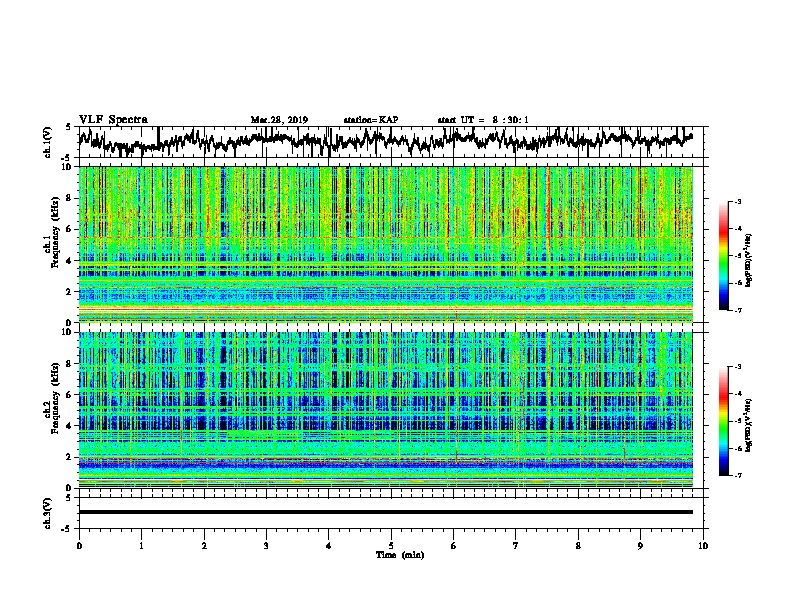Click the "VLF Spectra" title text

113,120
